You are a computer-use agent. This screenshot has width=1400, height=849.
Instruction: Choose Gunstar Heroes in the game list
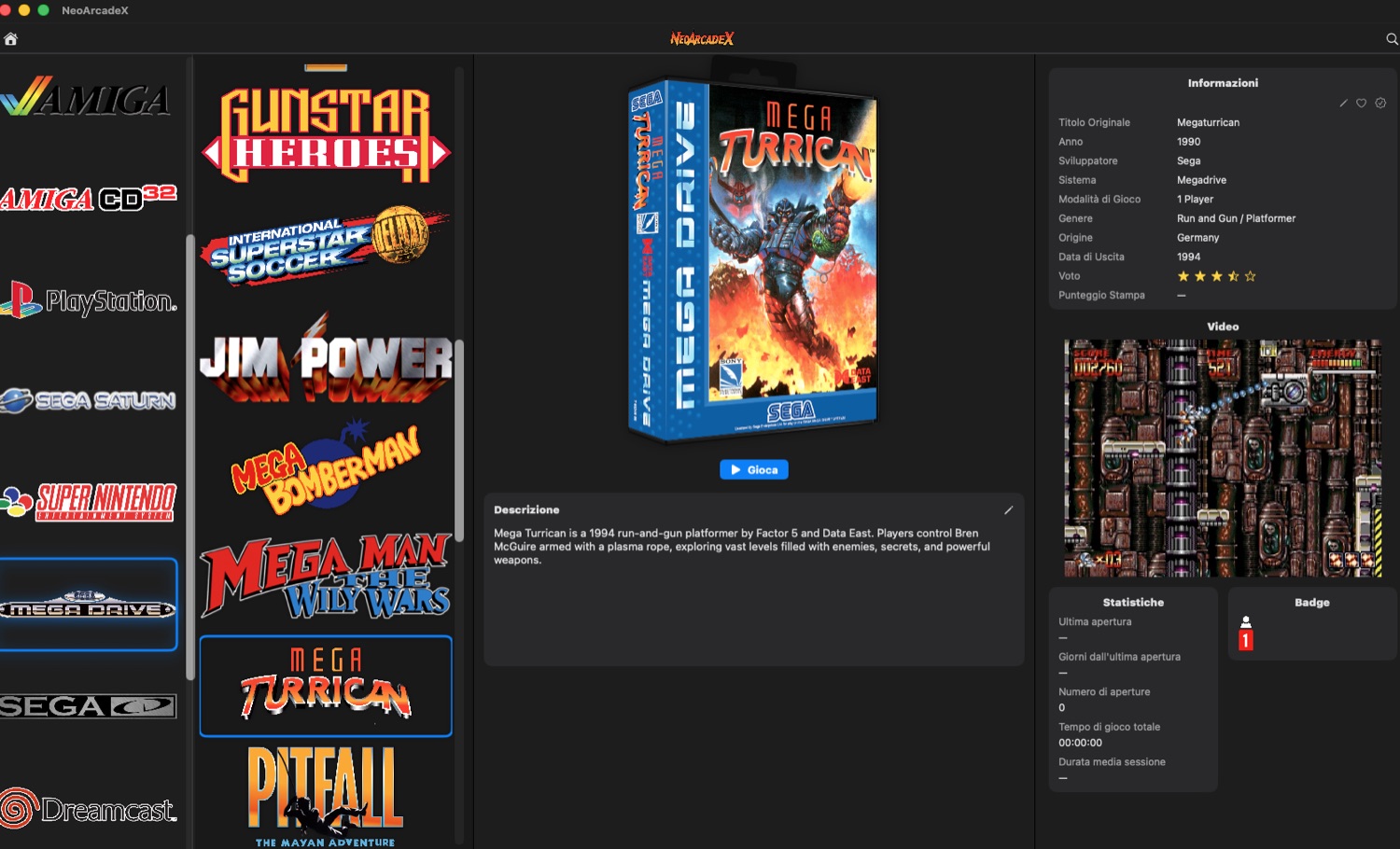click(326, 134)
